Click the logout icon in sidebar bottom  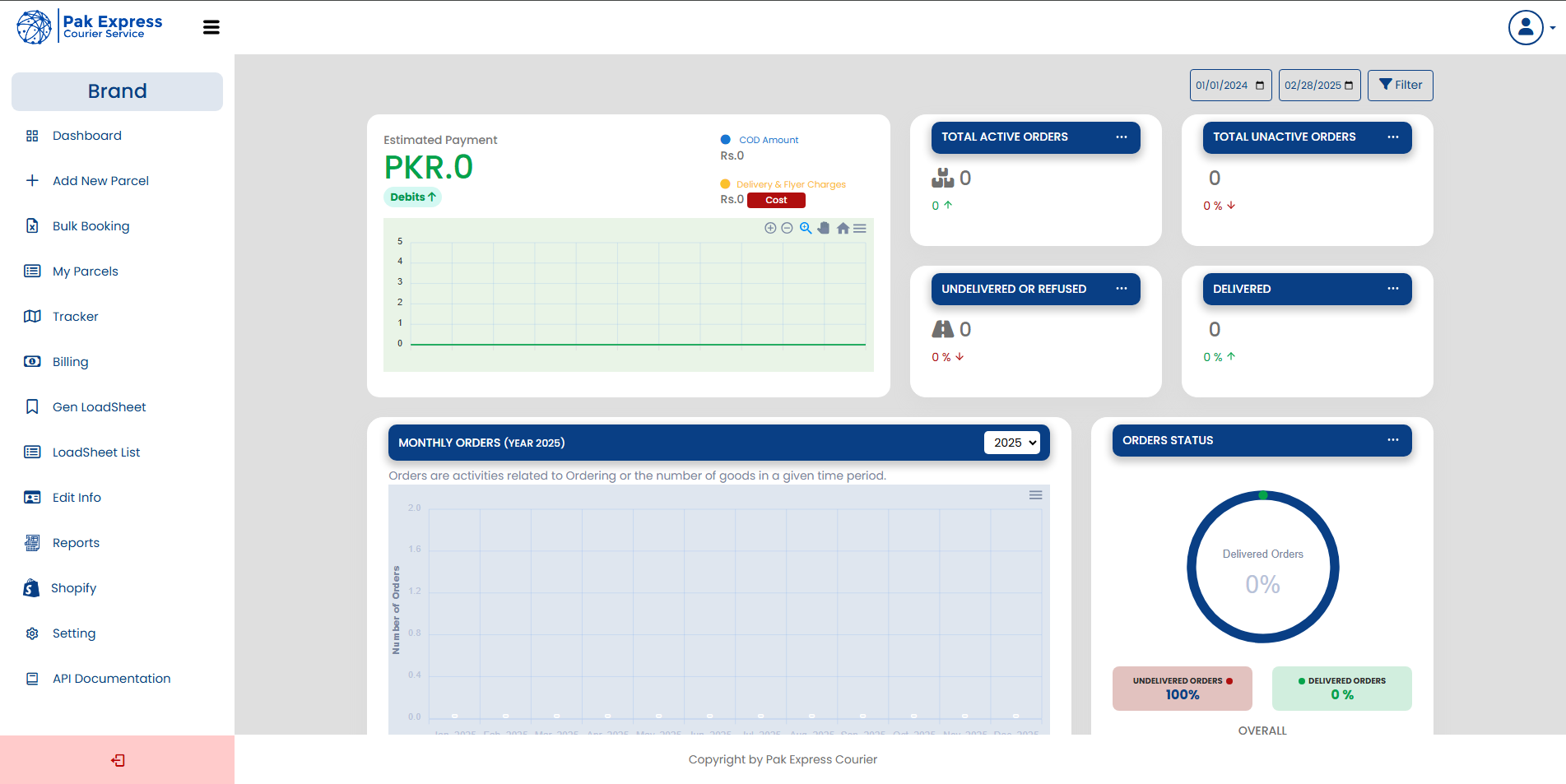tap(118, 760)
